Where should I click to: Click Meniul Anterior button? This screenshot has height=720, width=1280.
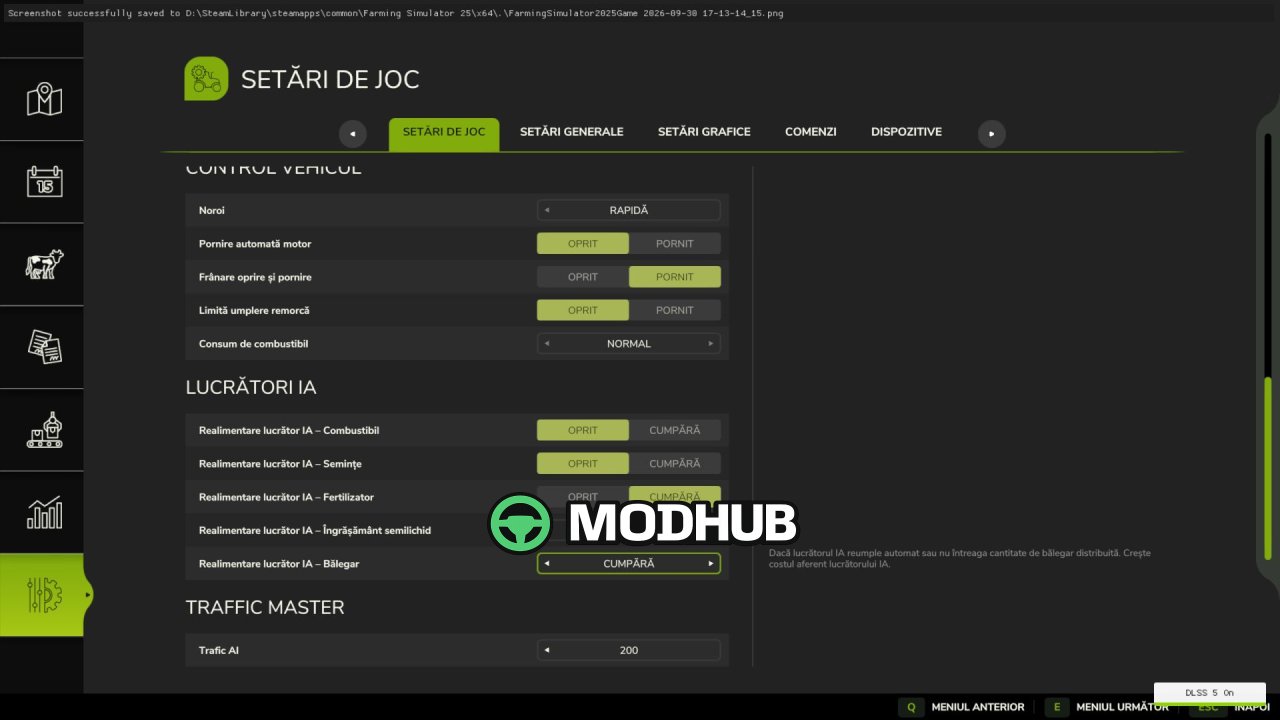[965, 707]
